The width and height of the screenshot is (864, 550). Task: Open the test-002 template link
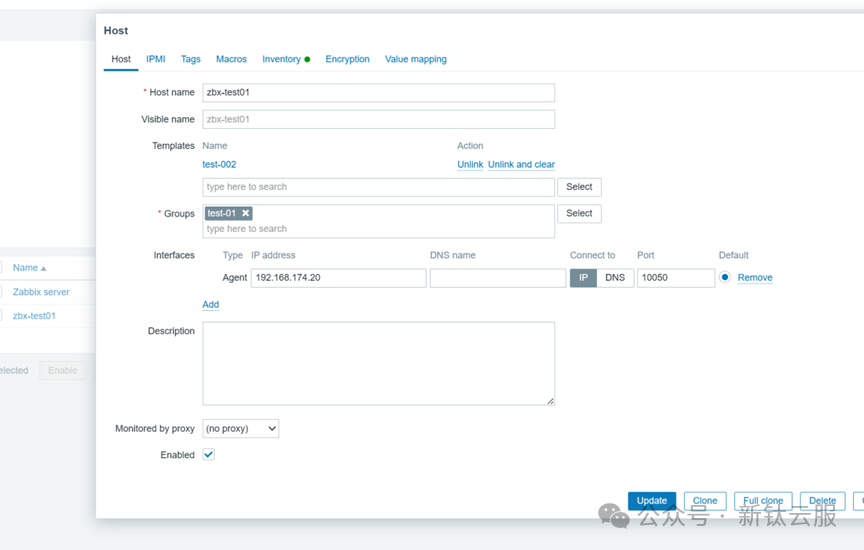tap(219, 164)
